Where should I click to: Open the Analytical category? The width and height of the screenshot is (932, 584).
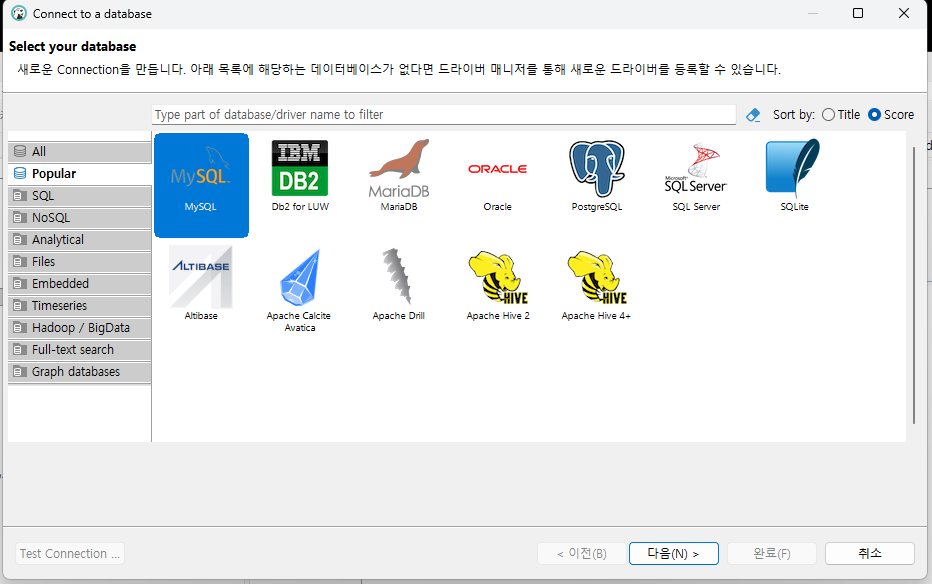click(x=80, y=239)
